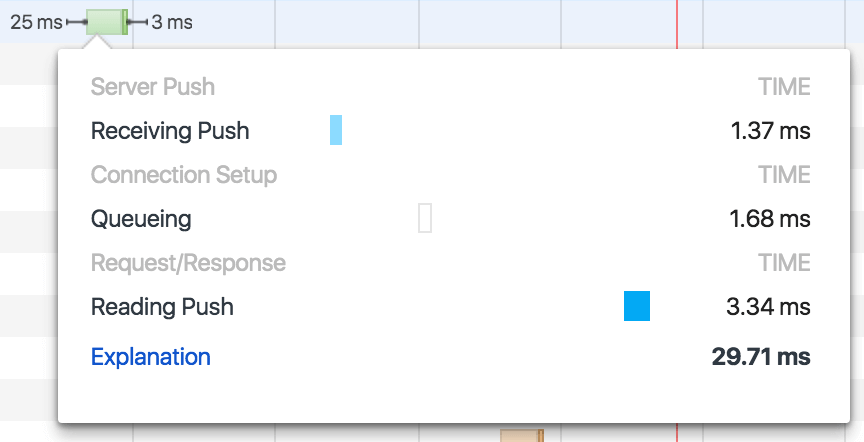Click the Explanation link

tap(150, 357)
